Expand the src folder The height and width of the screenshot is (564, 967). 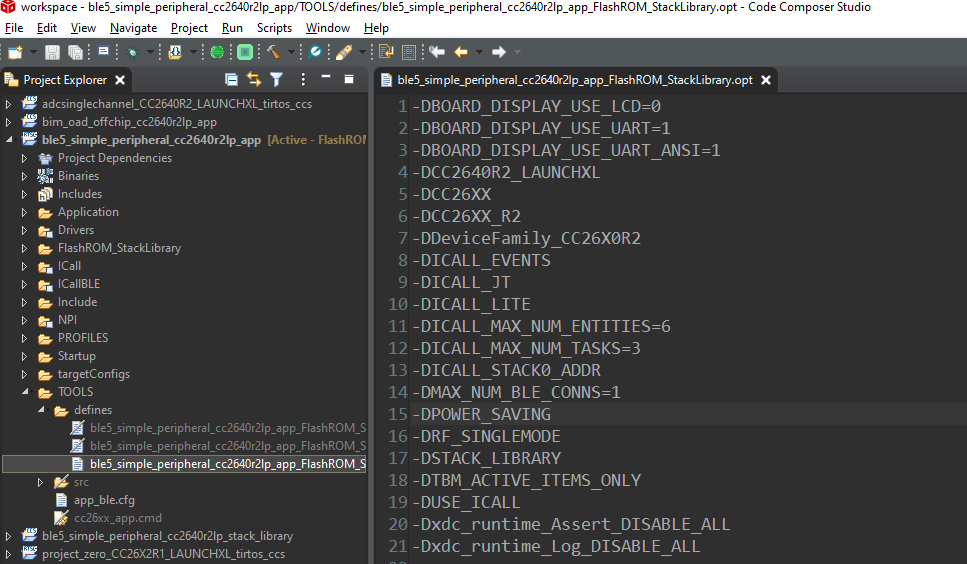(40, 482)
